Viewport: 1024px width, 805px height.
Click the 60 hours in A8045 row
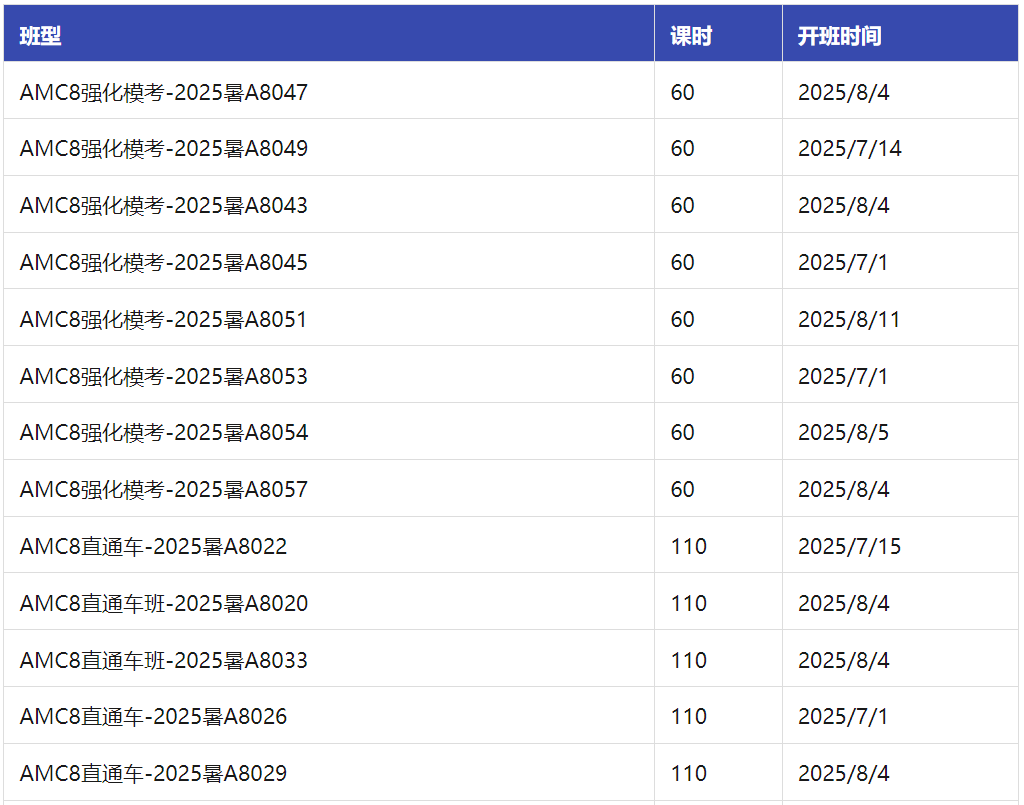[x=682, y=262]
